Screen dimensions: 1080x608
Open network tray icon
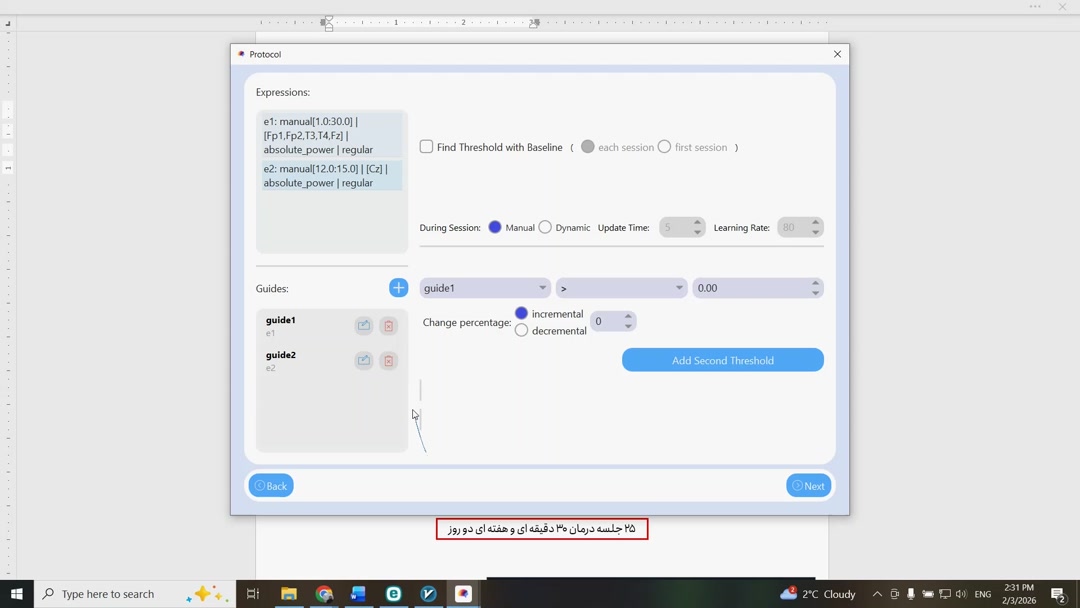(944, 594)
